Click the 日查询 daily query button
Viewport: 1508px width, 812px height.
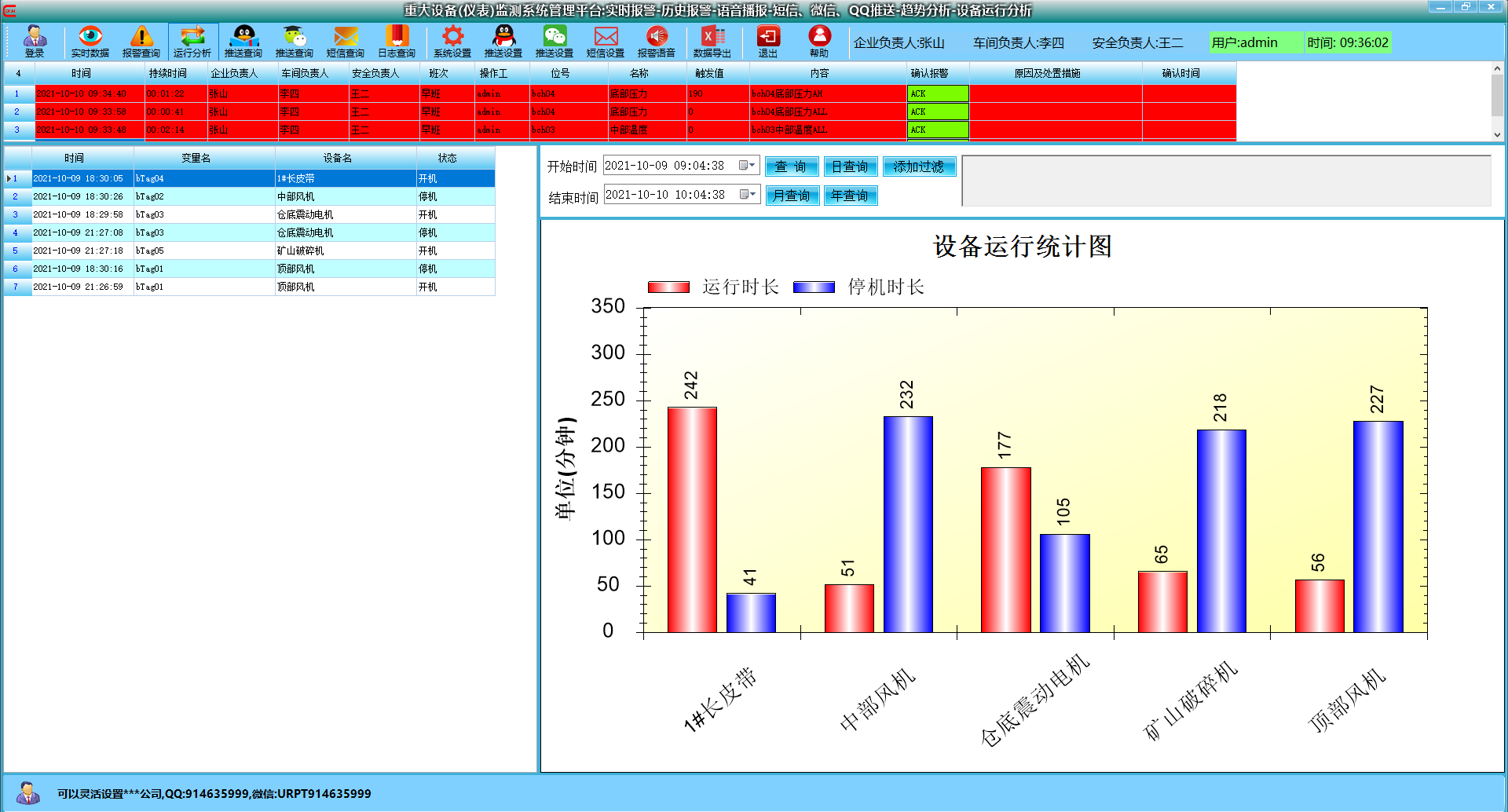(849, 166)
